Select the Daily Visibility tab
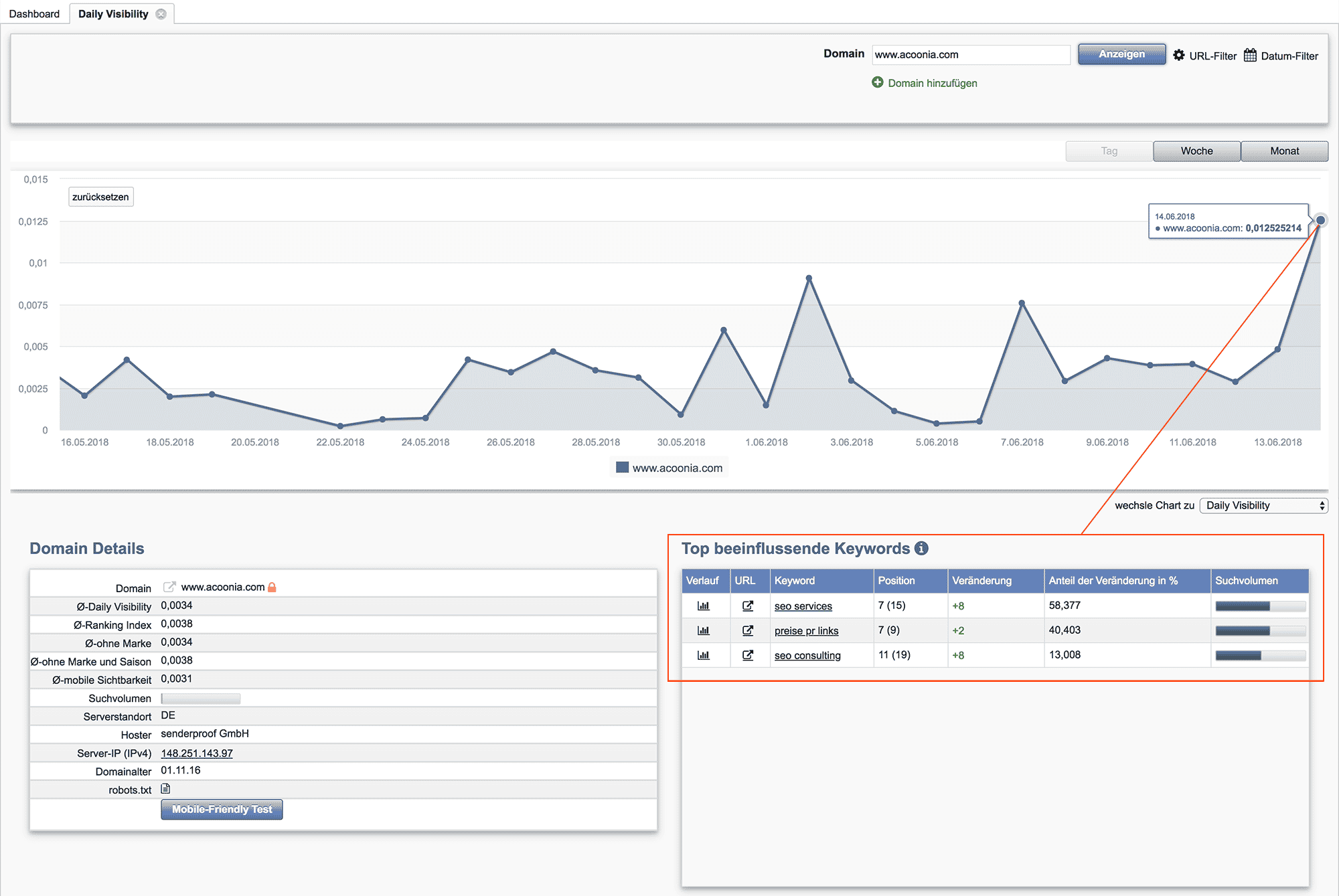Viewport: 1339px width, 896px height. coord(113,14)
